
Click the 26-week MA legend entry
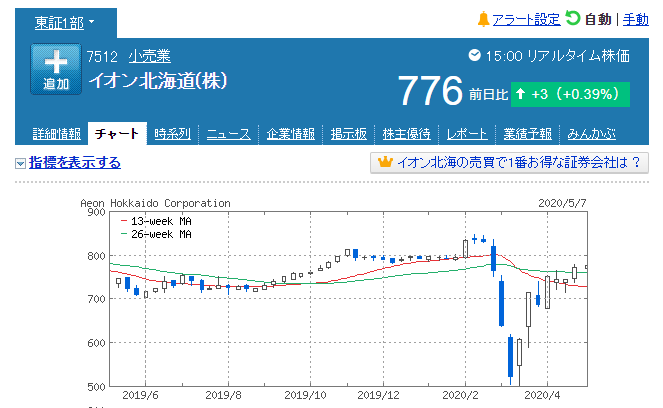[x=156, y=234]
